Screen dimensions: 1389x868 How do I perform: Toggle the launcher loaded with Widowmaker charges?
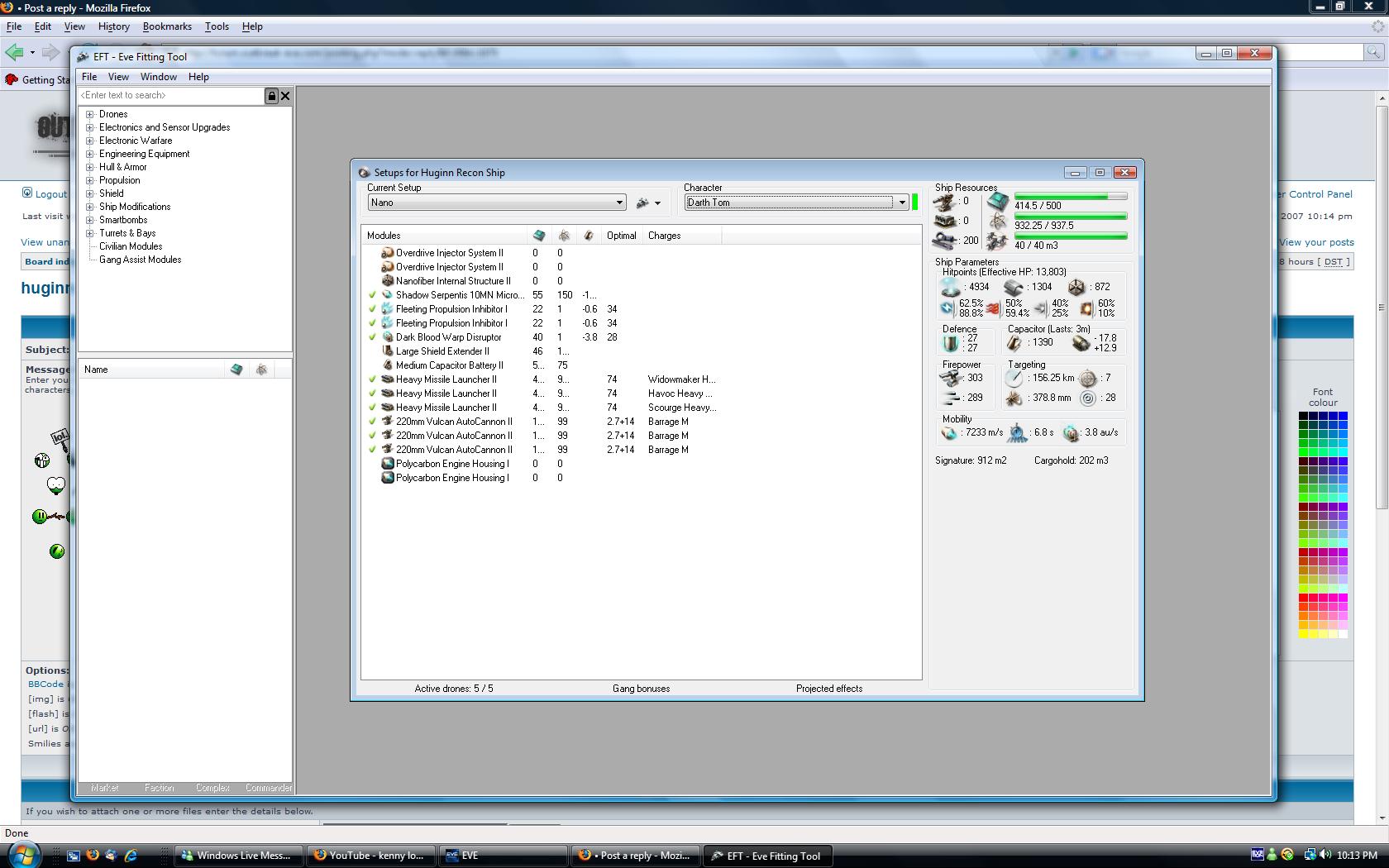point(372,379)
